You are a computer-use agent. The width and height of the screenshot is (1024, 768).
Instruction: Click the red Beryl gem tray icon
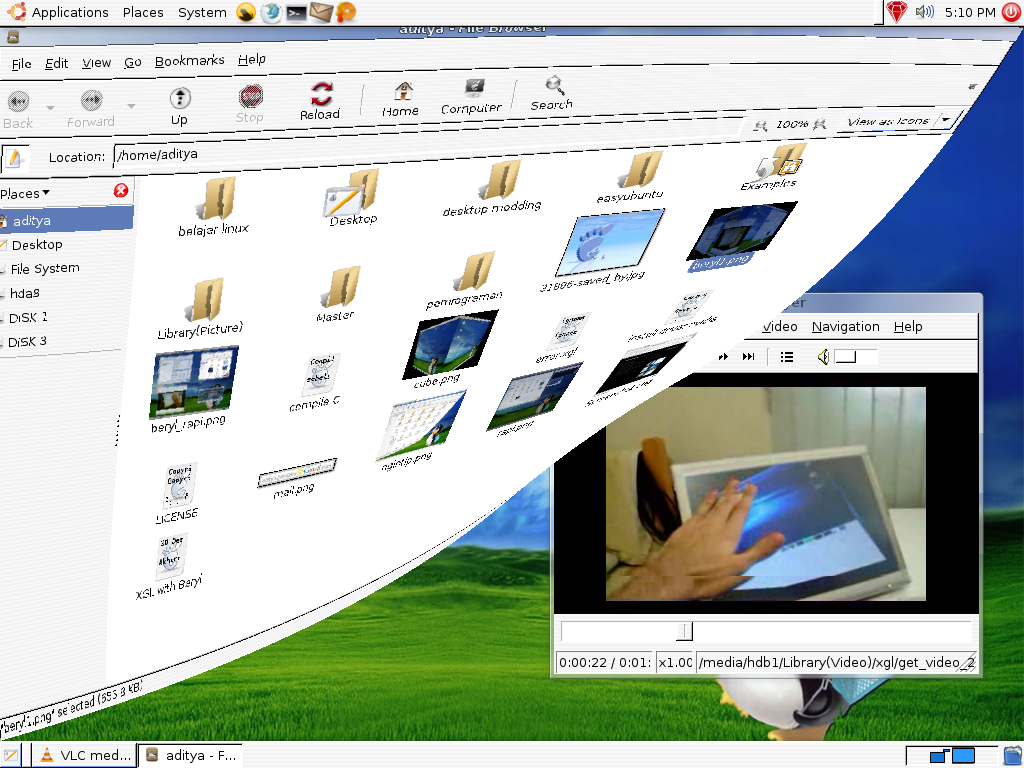pyautogui.click(x=897, y=12)
